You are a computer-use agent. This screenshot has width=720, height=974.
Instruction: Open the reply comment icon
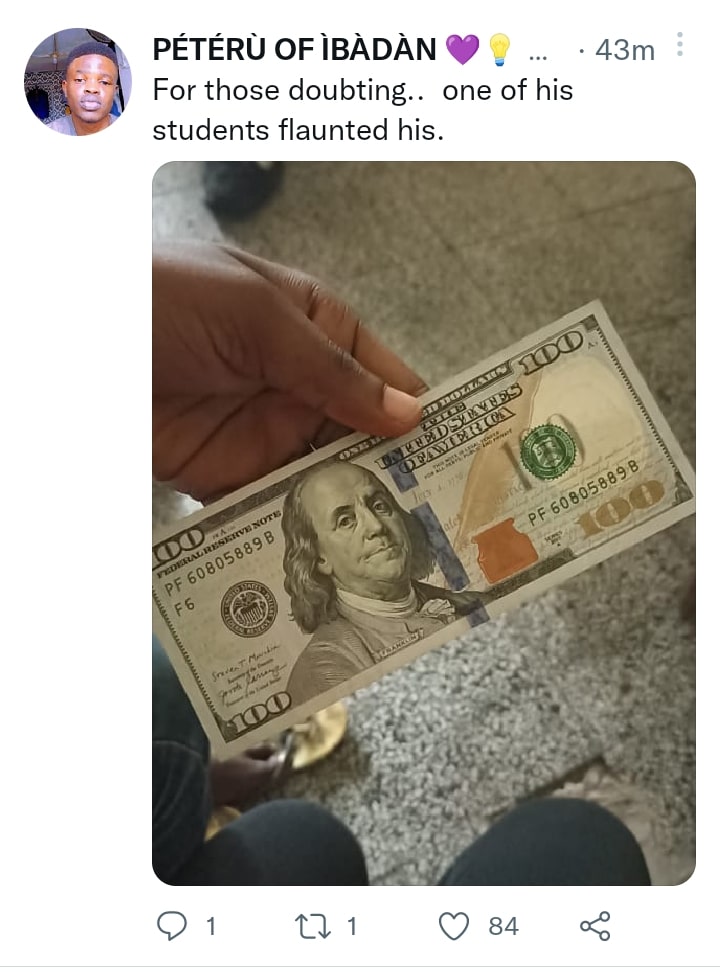click(x=171, y=926)
